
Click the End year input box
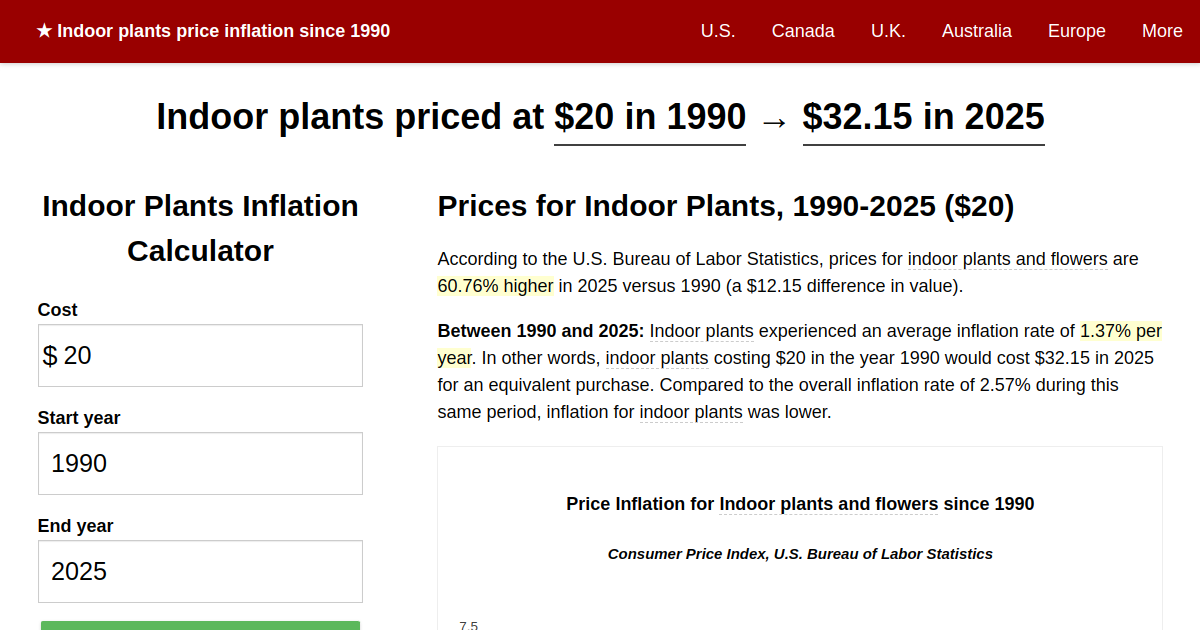click(200, 571)
